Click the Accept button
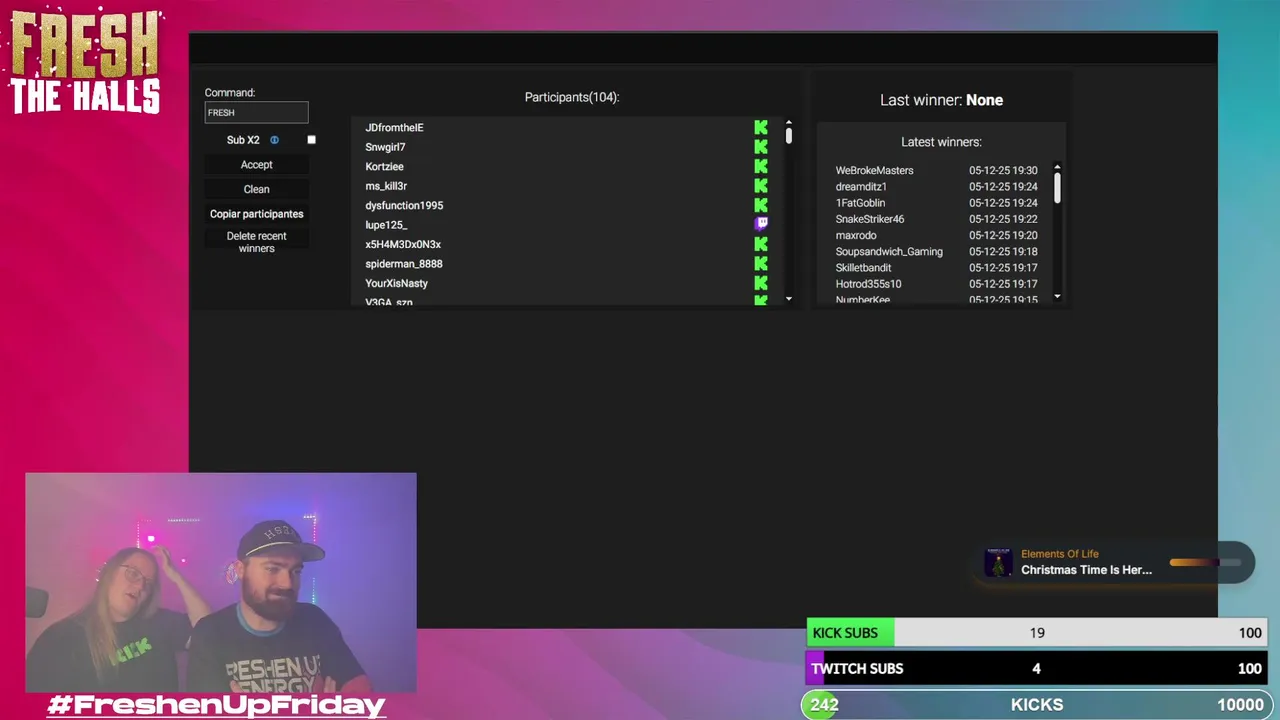The height and width of the screenshot is (720, 1280). tap(256, 165)
